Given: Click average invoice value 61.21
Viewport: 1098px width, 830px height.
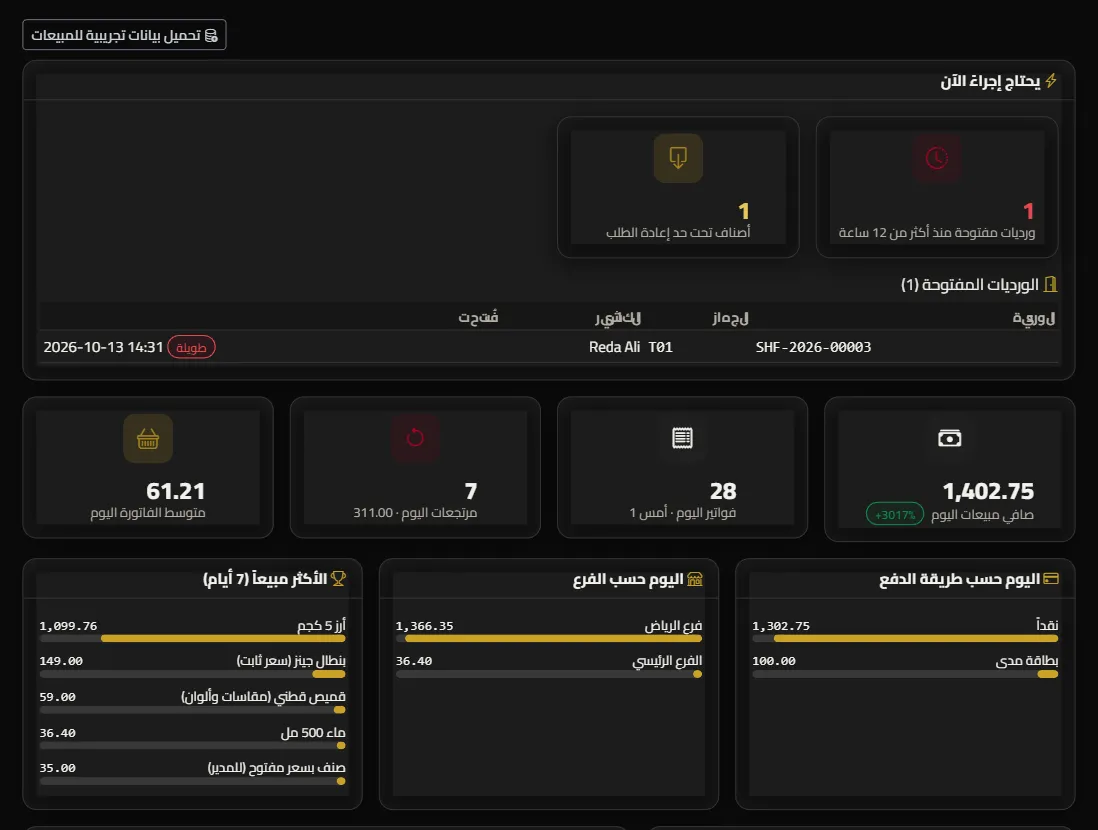Looking at the screenshot, I should pyautogui.click(x=175, y=491).
